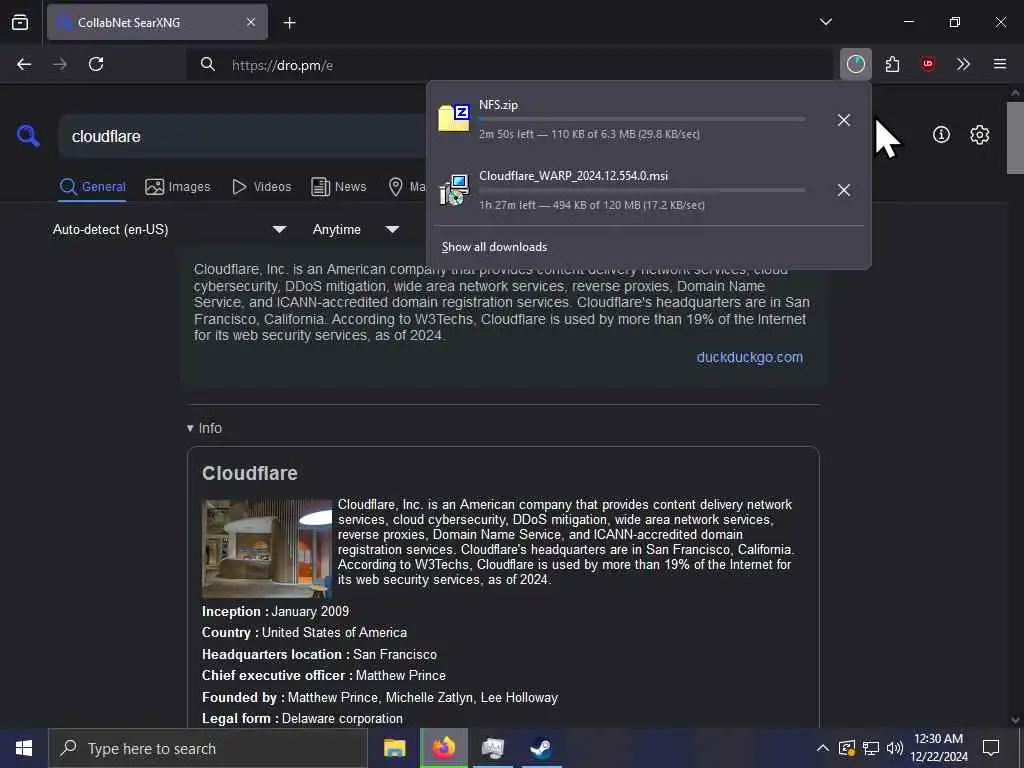Open the Extensions puzzle icon

click(892, 64)
